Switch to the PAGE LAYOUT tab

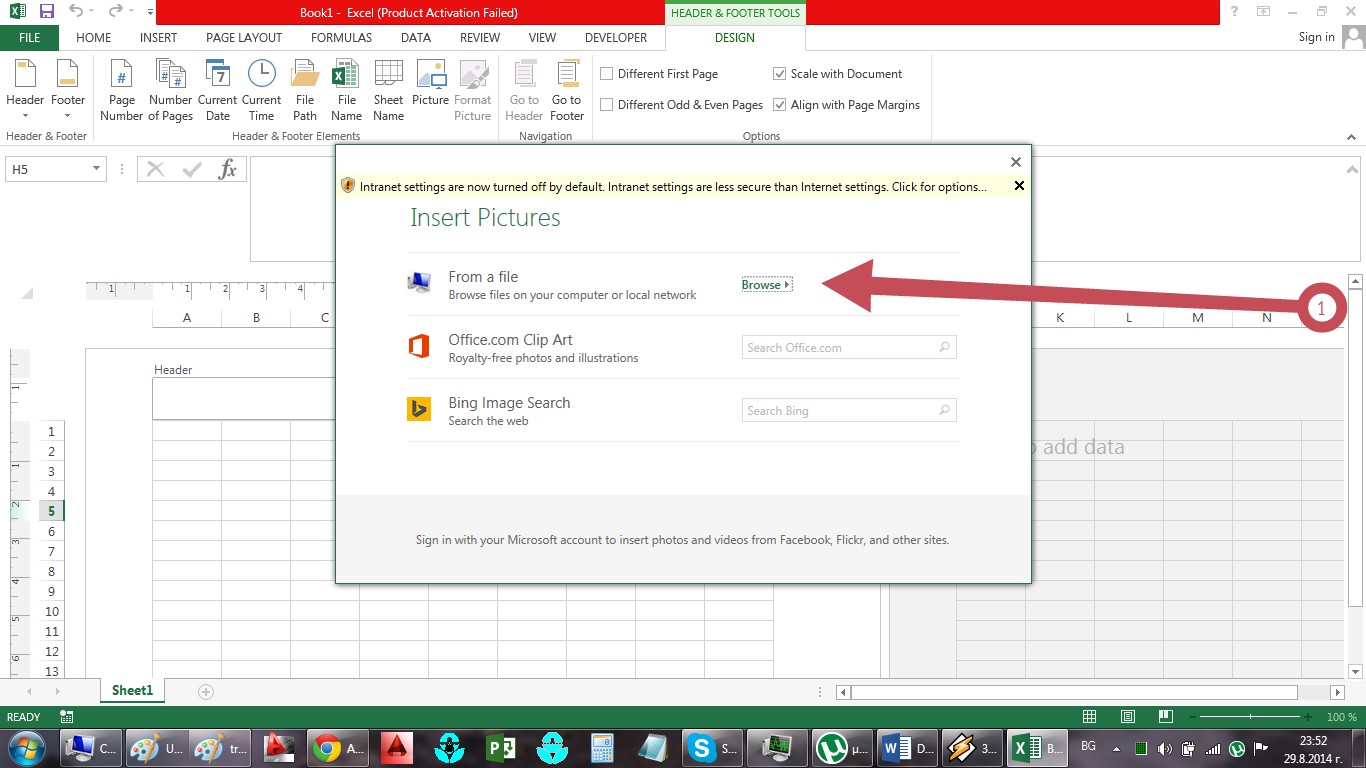[x=244, y=38]
